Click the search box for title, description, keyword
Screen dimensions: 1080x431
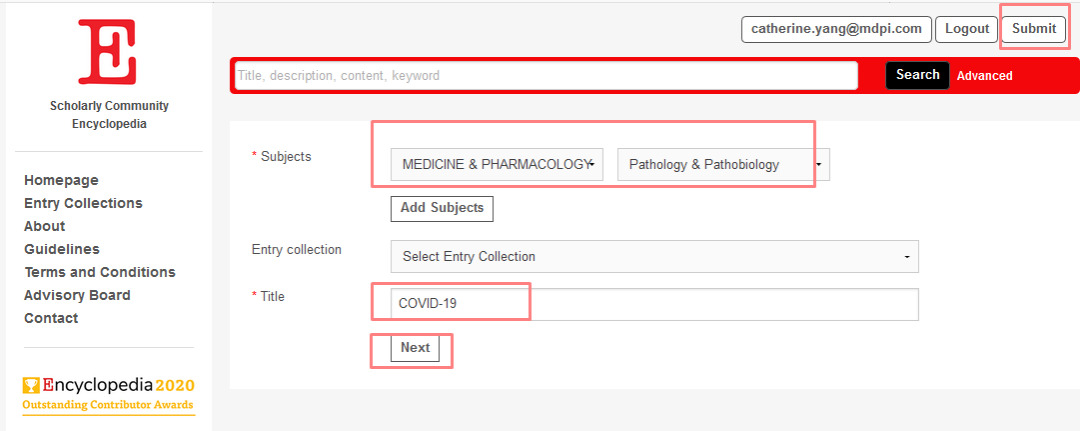pos(546,76)
